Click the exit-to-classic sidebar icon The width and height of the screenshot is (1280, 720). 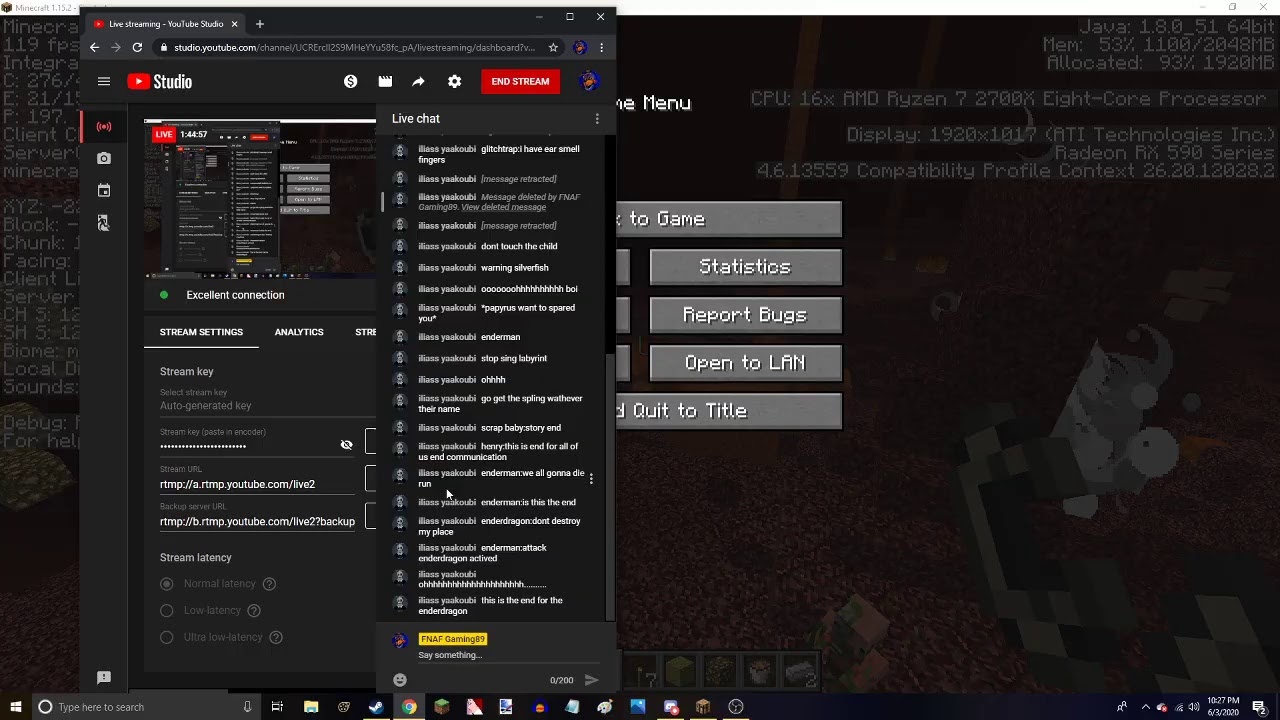tap(104, 223)
